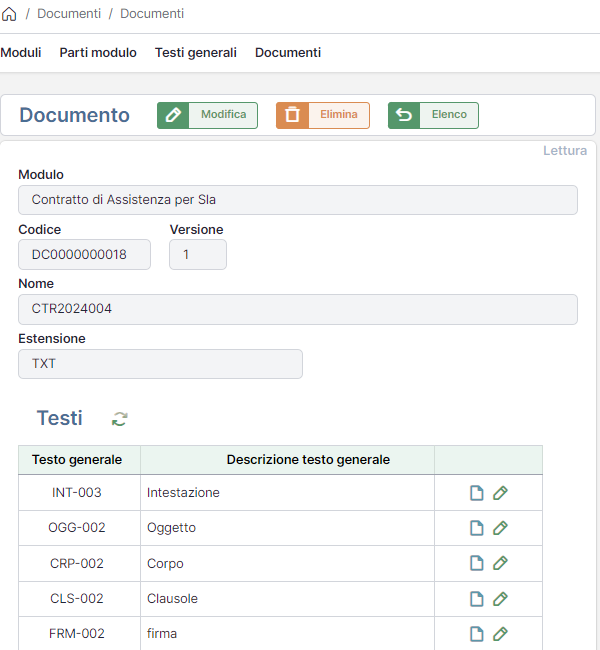600x650 pixels.
Task: Edit the FRM-002 firma entry
Action: pyautogui.click(x=501, y=634)
